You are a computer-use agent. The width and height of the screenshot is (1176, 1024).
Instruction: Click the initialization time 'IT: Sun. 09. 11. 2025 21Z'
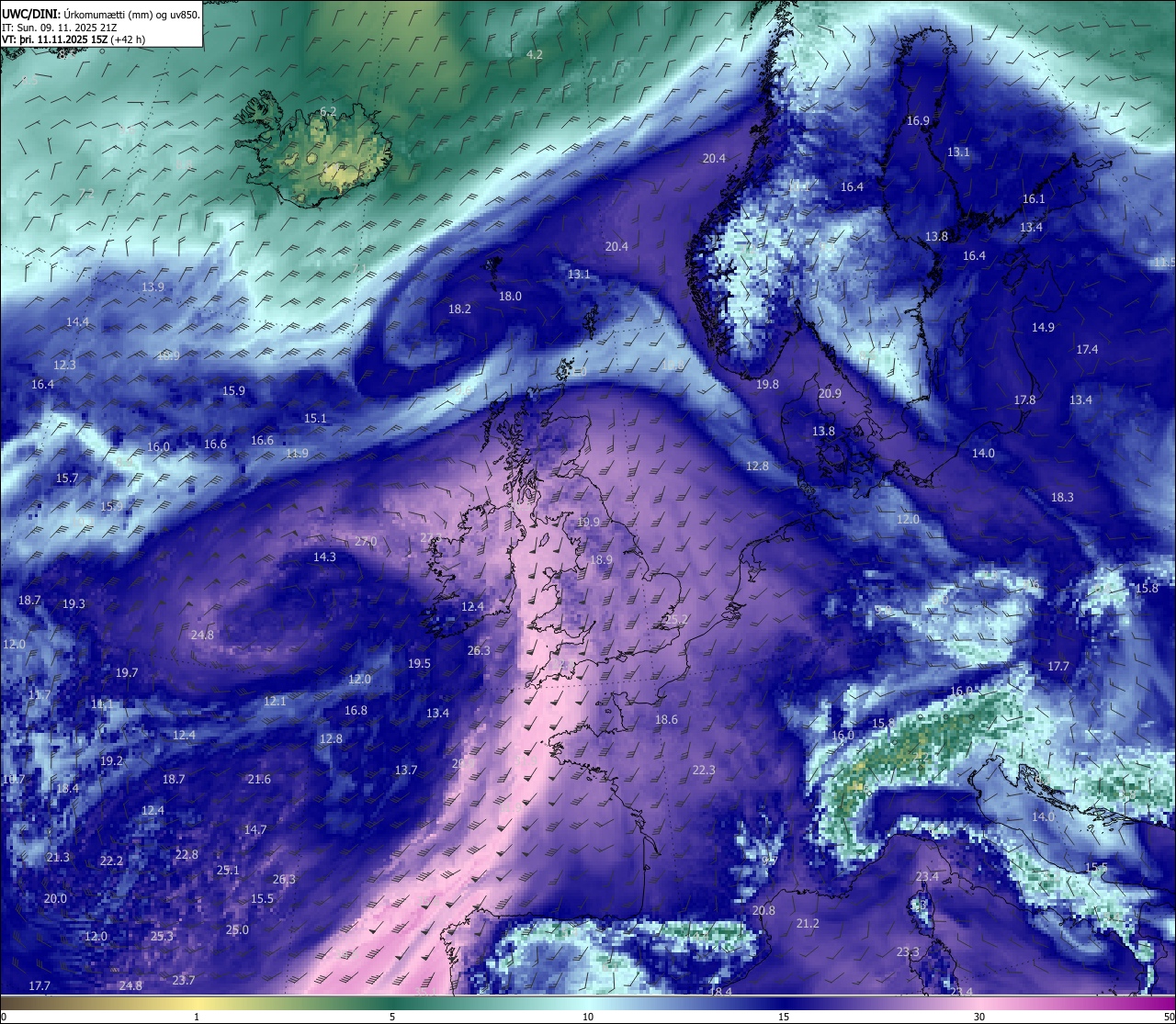[x=60, y=28]
